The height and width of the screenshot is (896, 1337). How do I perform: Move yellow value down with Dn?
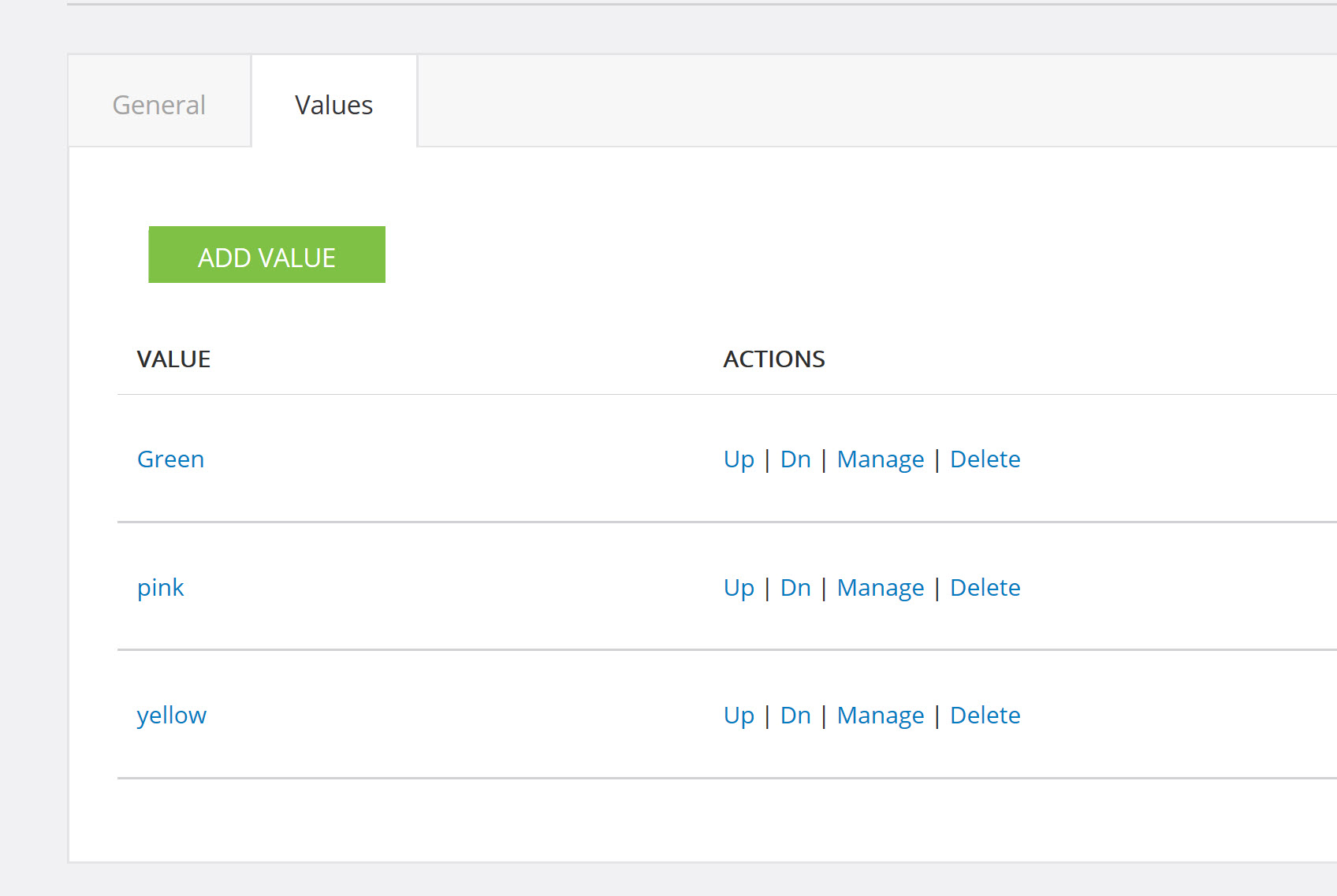tap(795, 716)
